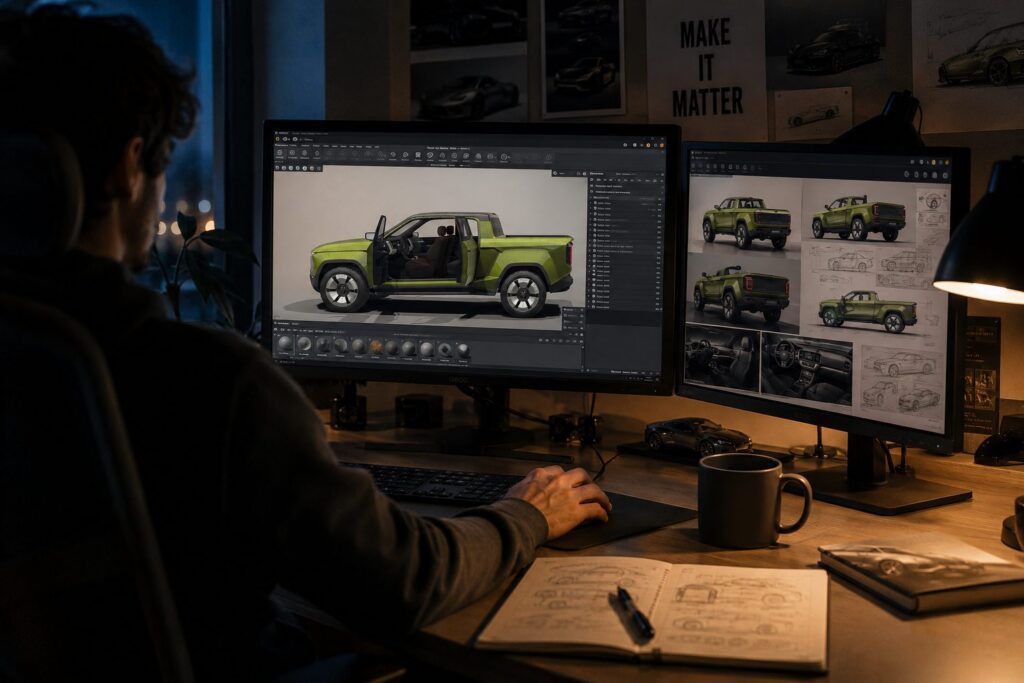1024x683 pixels.
Task: Click the orange icon at top-right of main app
Action: click(662, 145)
